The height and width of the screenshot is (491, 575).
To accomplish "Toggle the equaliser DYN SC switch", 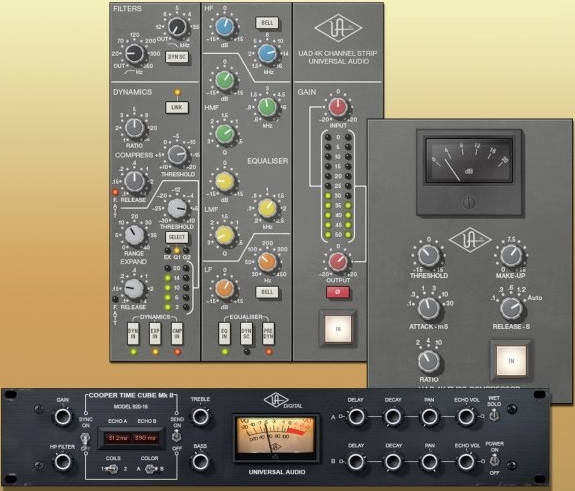I will tap(246, 334).
